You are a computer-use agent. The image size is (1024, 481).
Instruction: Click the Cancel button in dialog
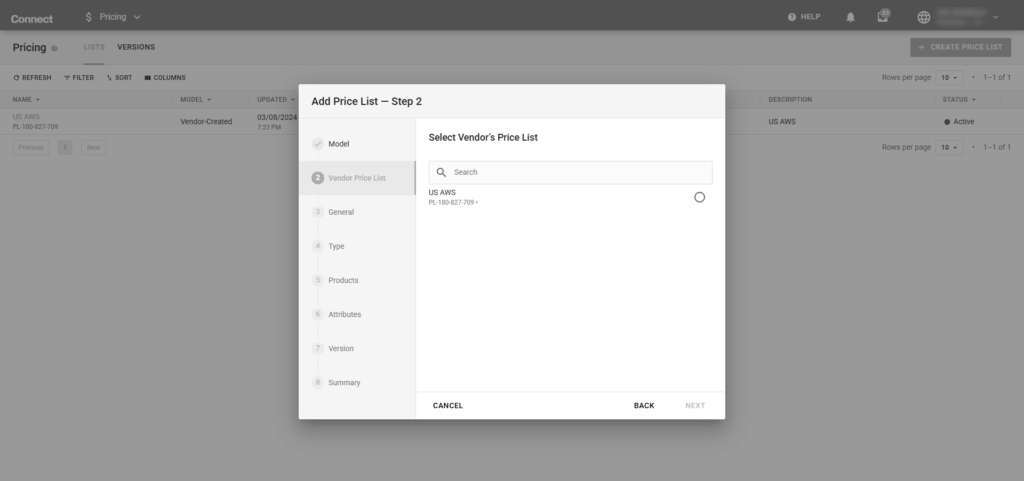tap(448, 405)
